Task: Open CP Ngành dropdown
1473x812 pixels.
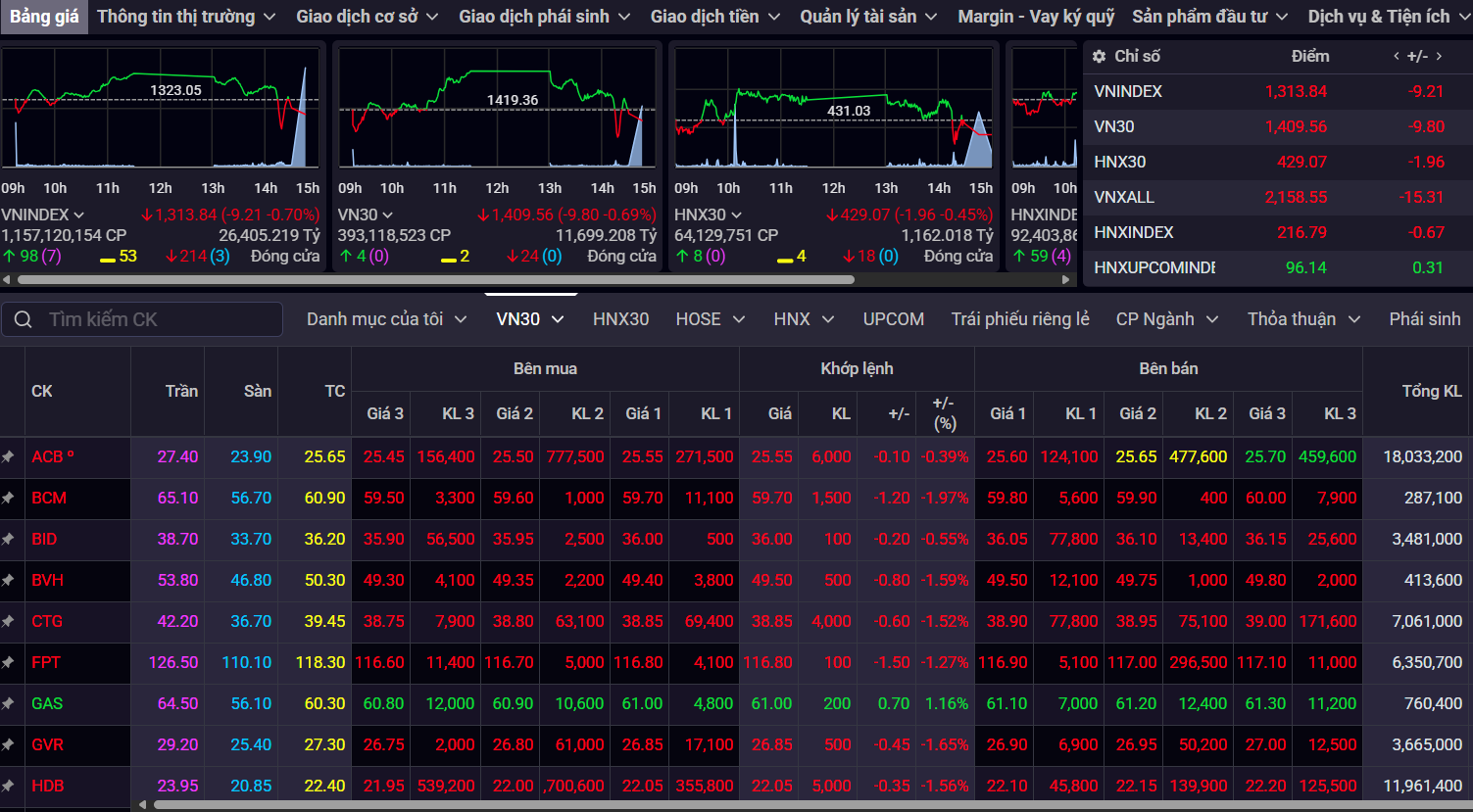Action: click(1167, 319)
